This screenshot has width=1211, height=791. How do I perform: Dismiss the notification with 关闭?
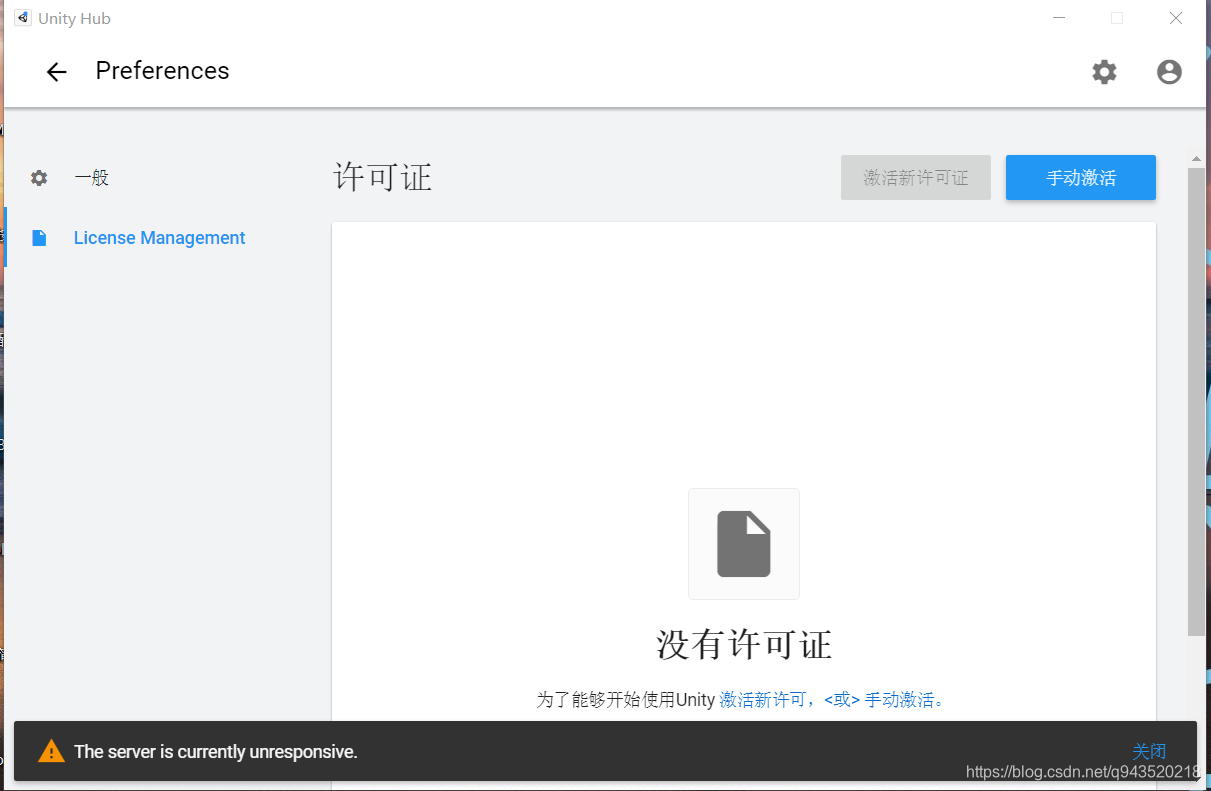pyautogui.click(x=1149, y=751)
